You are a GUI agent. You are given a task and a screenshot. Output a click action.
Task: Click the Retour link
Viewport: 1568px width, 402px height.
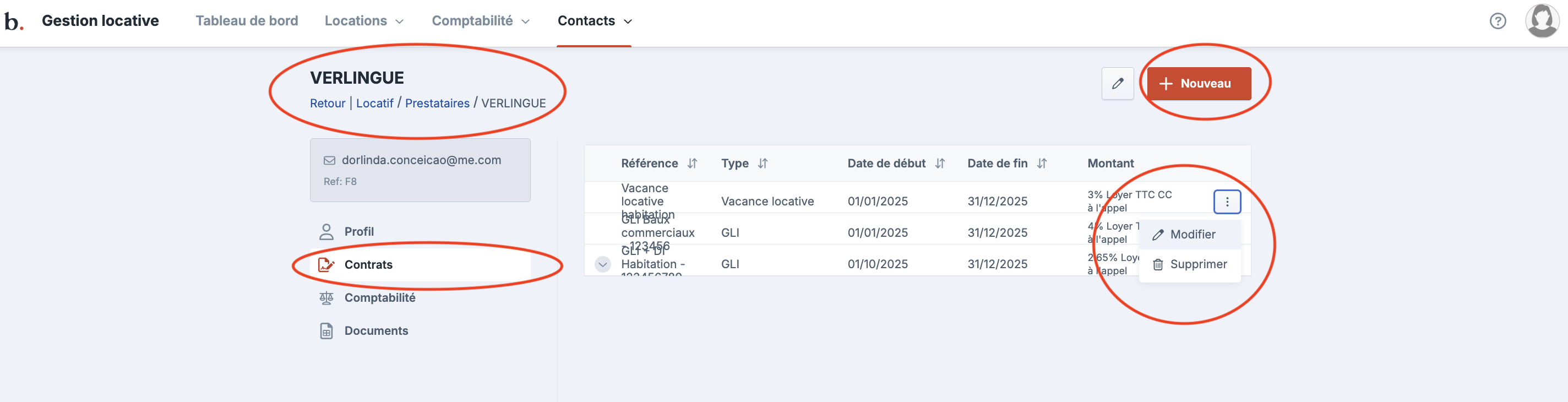coord(328,104)
